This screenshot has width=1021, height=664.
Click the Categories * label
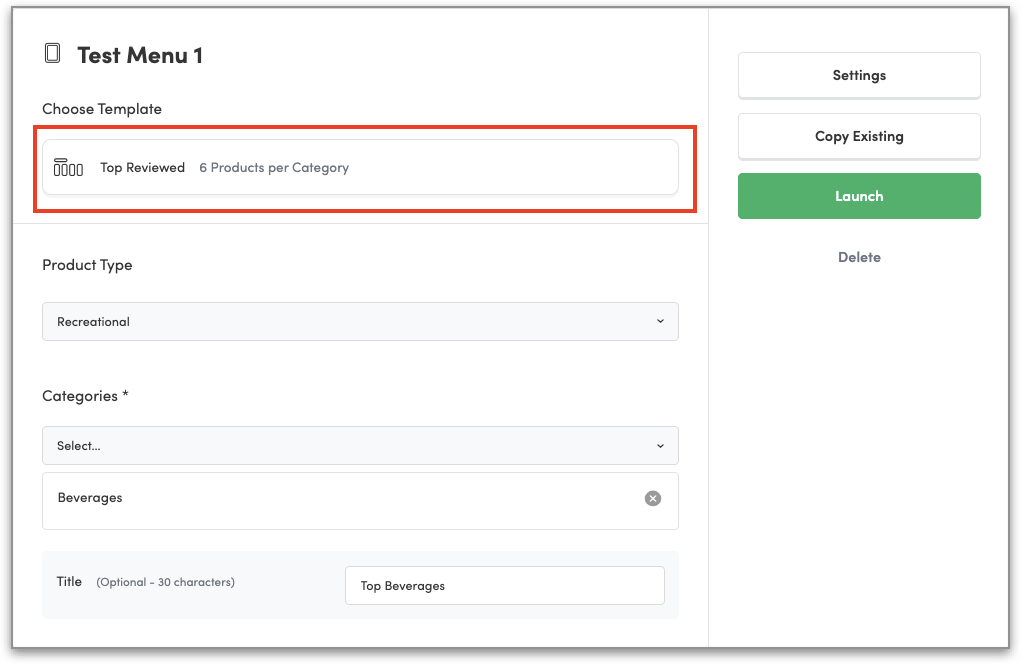85,396
